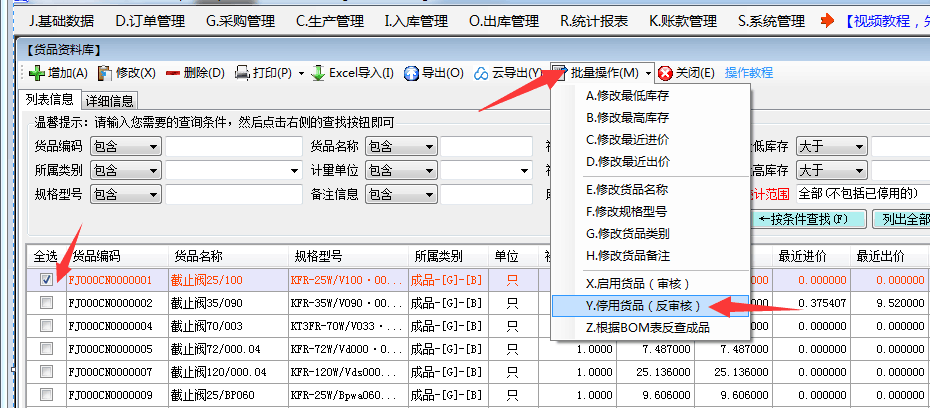Tick the checkbox for row FJ000CN0000005
930x408 pixels.
coord(46,349)
